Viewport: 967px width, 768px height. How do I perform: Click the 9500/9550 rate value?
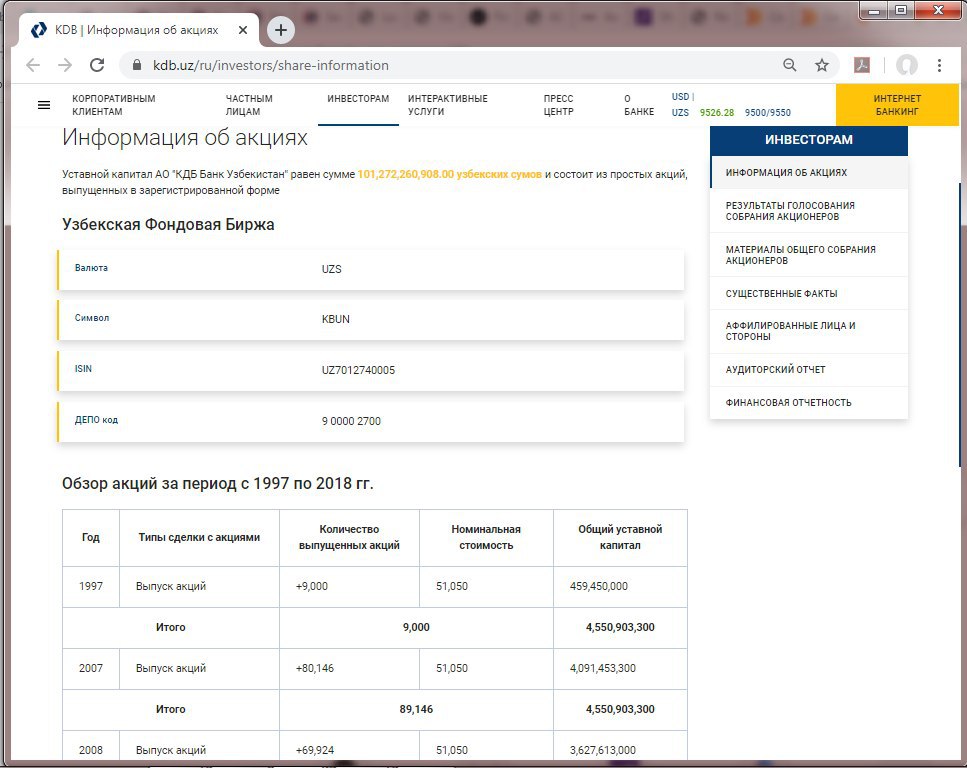coord(767,113)
